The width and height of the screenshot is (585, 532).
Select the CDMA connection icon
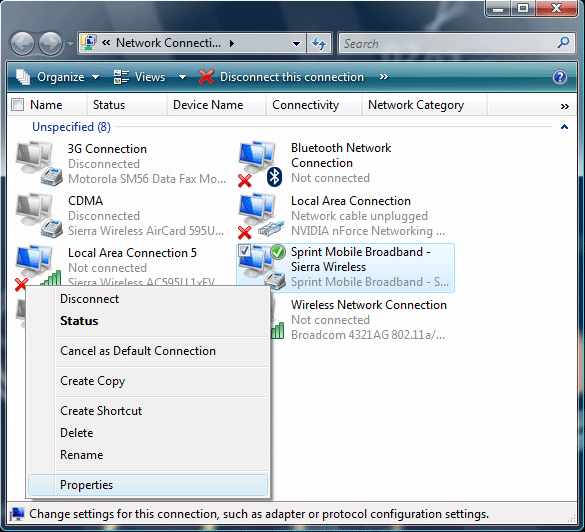pos(39,215)
